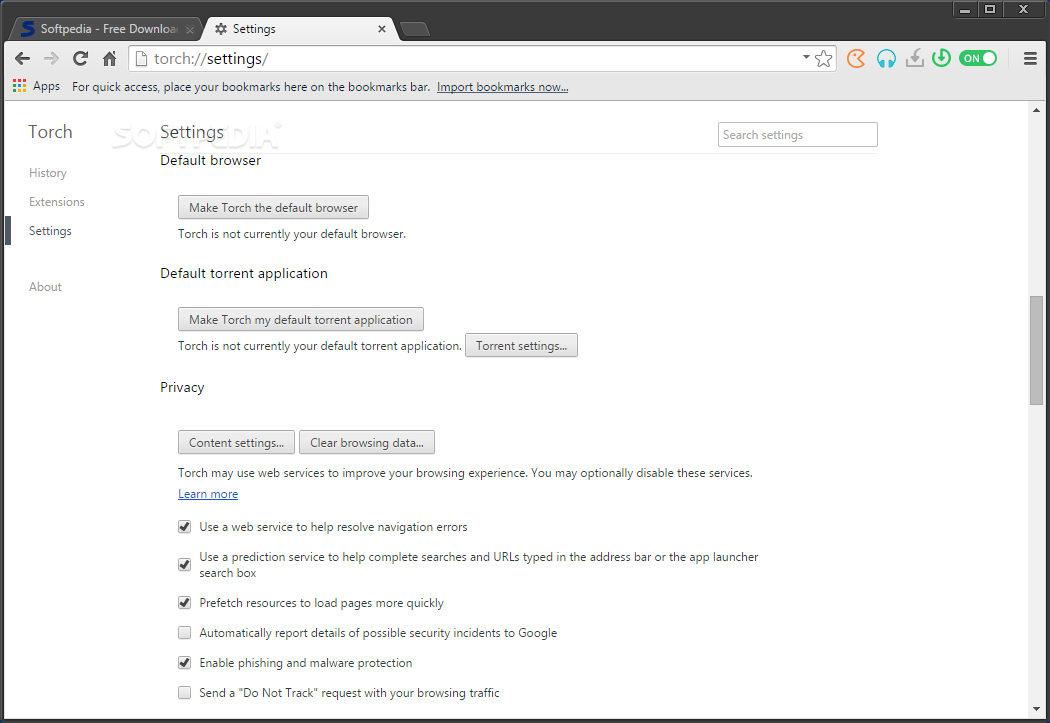Close the Settings tab
The image size is (1050, 723).
(x=382, y=29)
